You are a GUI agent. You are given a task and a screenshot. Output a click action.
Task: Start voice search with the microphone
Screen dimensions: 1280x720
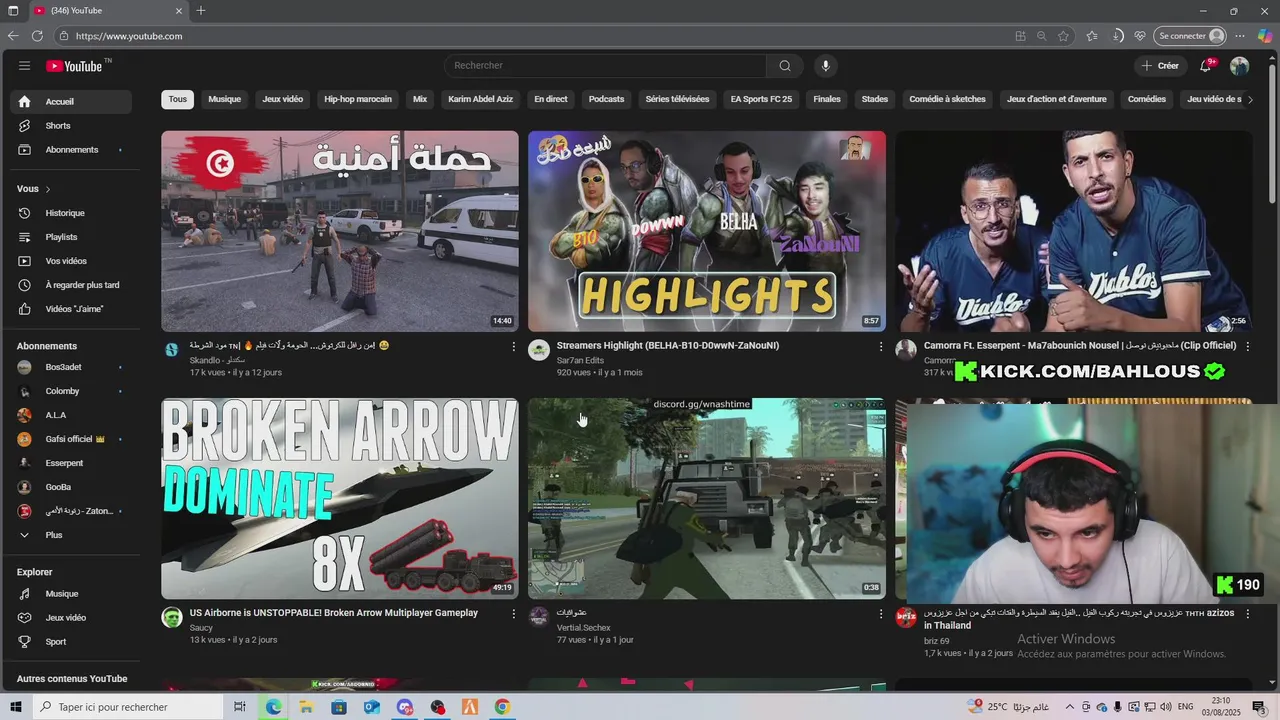[825, 66]
